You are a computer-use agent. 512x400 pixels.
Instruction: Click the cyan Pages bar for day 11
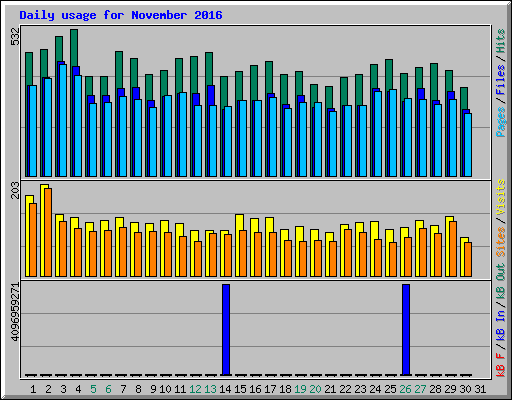(x=183, y=134)
